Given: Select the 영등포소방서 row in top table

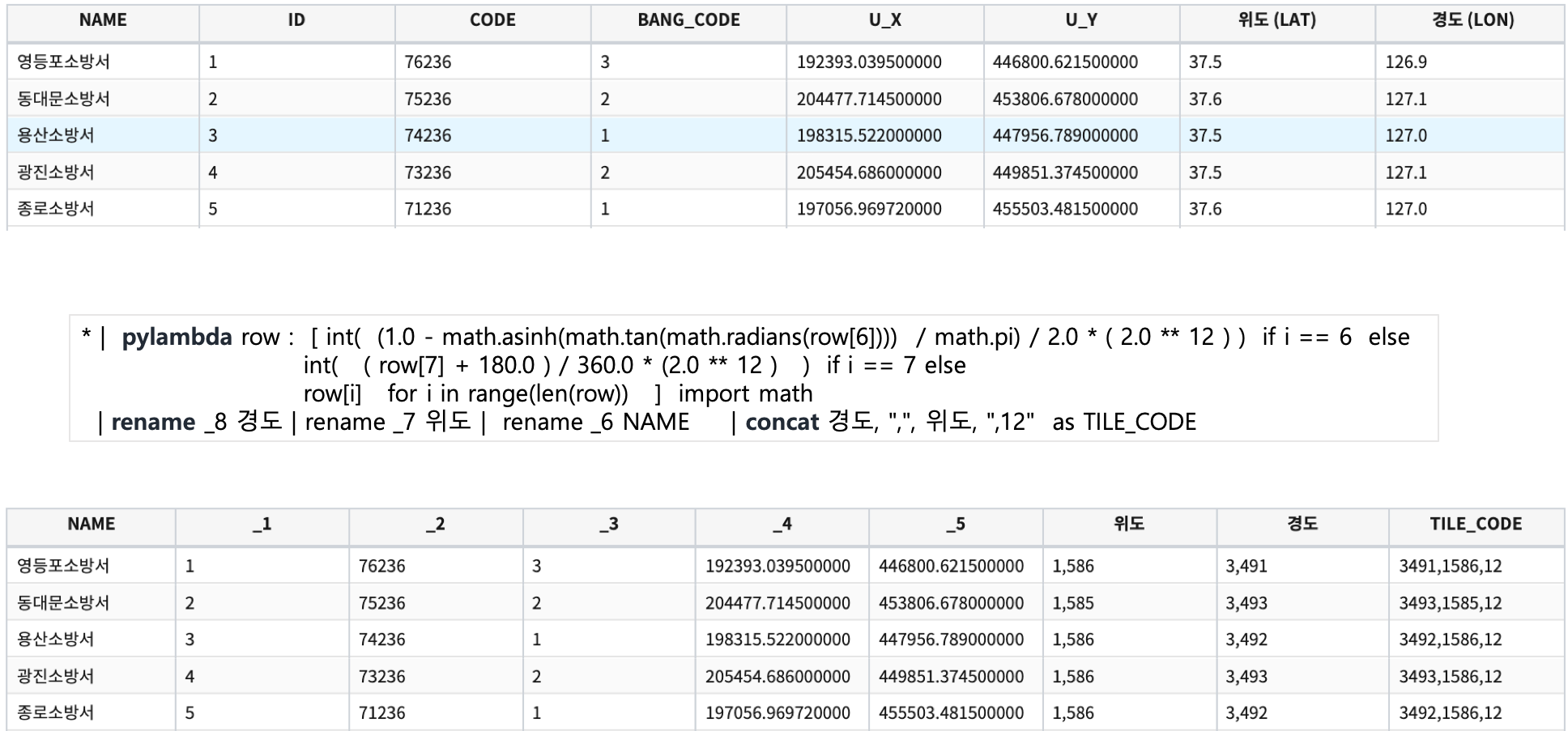Looking at the screenshot, I should (x=786, y=62).
